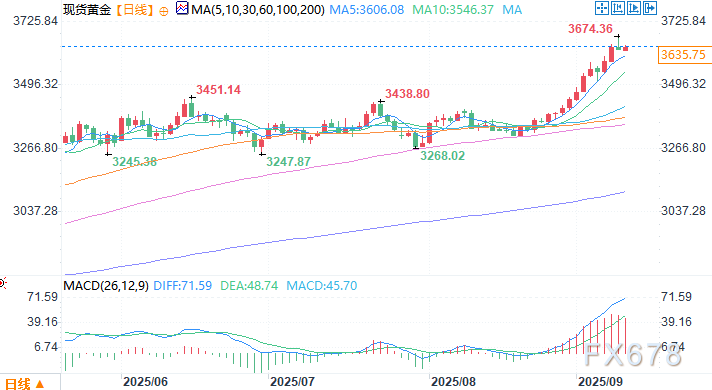Screen dimensions: 712x390
Task: Select the 【日线】 period label in the title
Action: pyautogui.click(x=135, y=10)
